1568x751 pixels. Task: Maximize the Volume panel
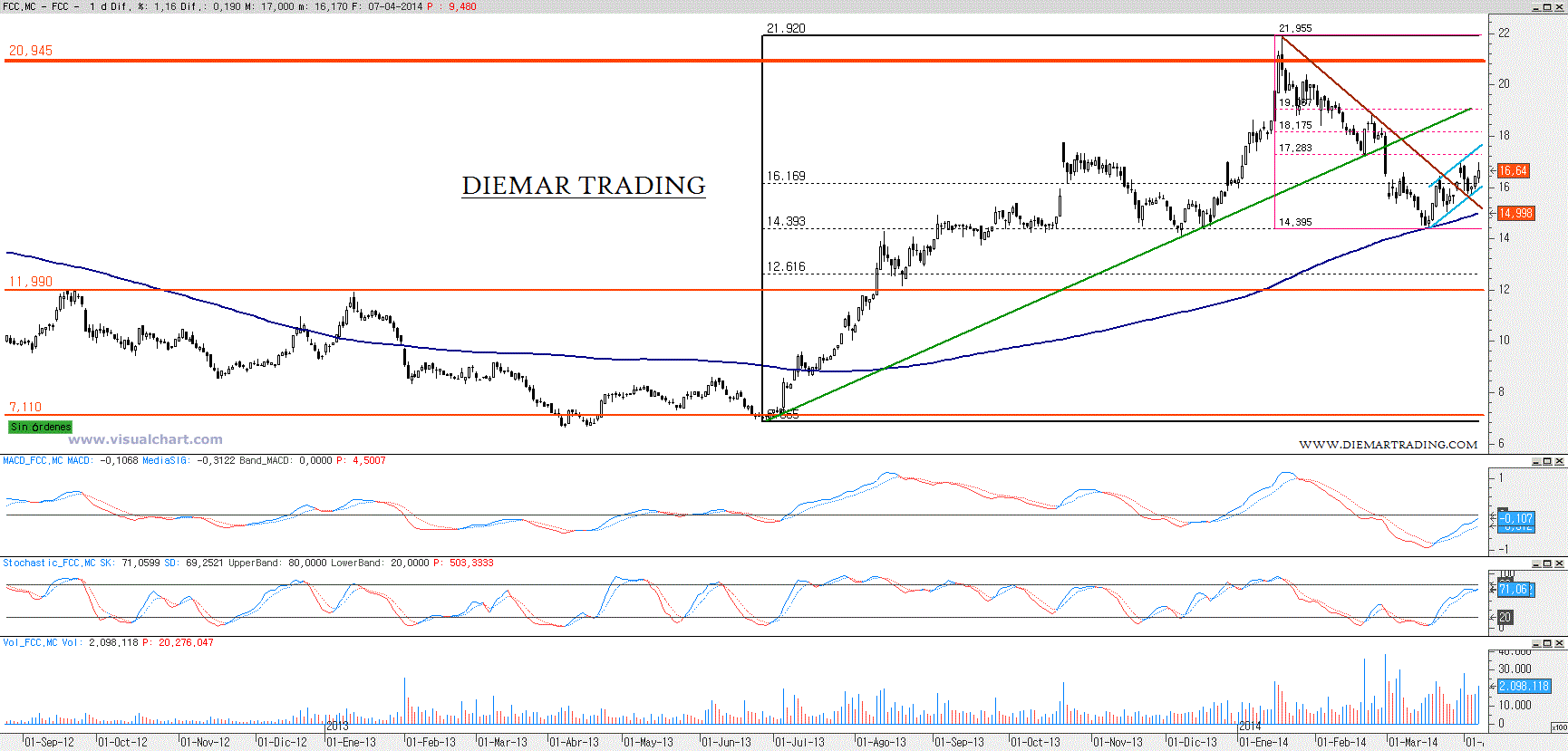click(1548, 643)
